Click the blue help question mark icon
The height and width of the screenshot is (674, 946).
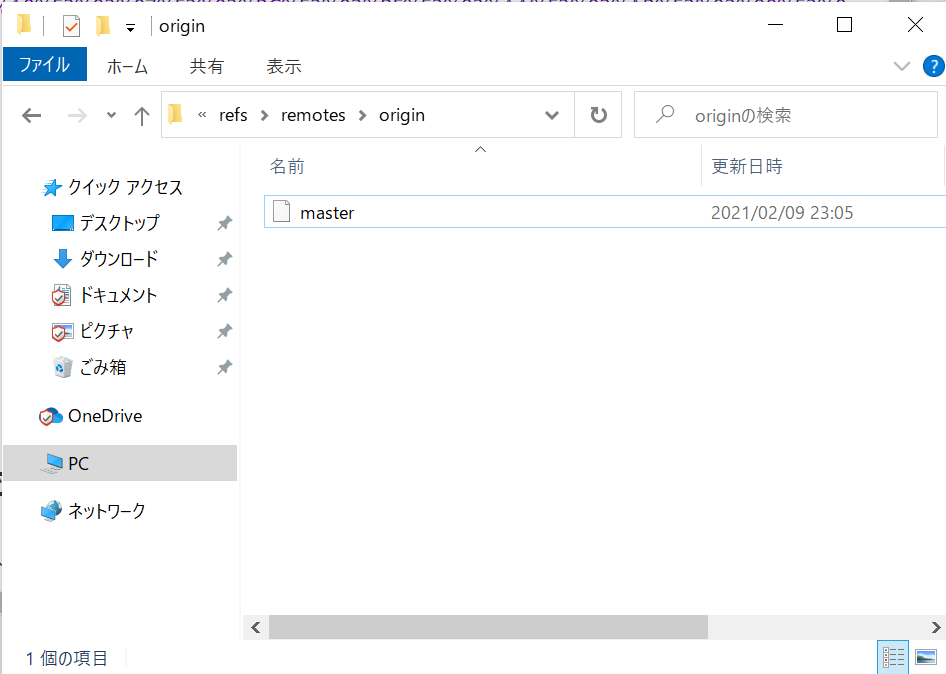(x=933, y=66)
